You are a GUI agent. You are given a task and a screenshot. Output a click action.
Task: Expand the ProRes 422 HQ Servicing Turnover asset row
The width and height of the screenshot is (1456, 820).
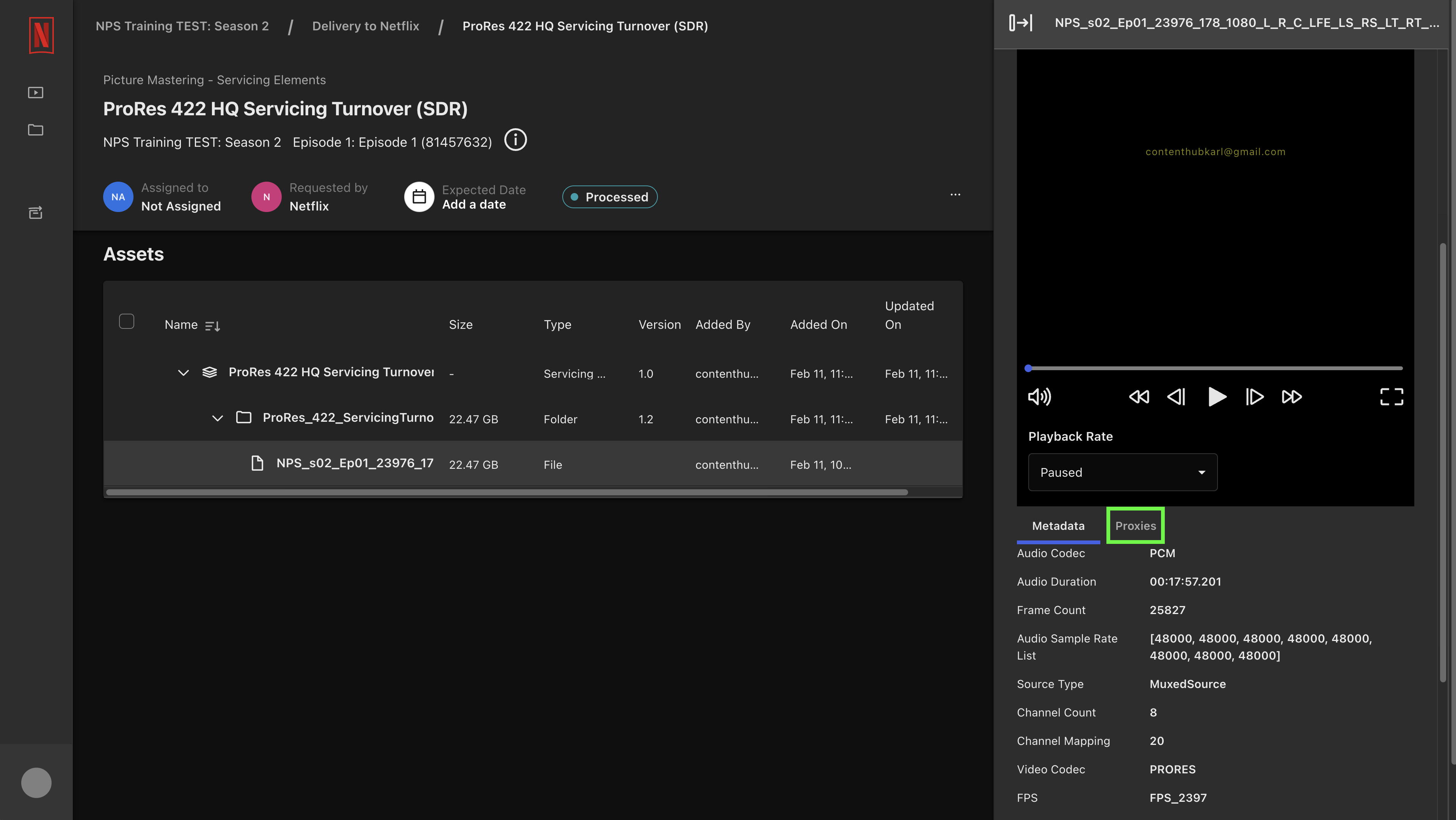pyautogui.click(x=183, y=372)
